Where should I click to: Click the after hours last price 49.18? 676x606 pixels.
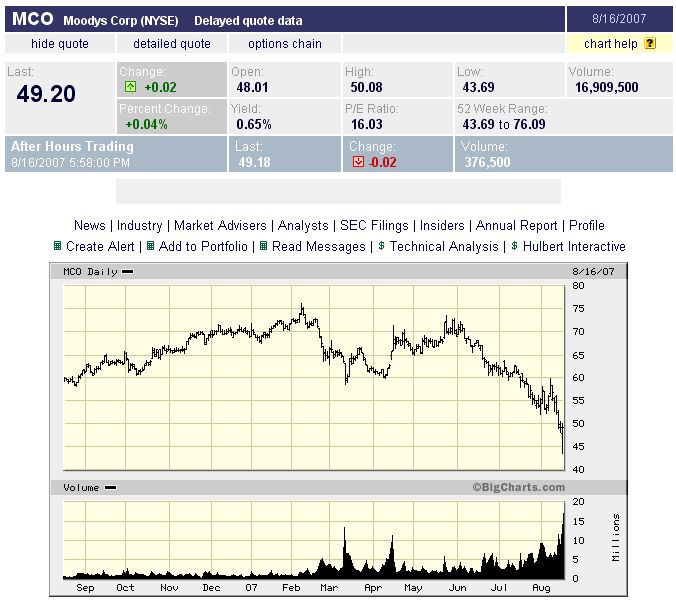pyautogui.click(x=254, y=162)
